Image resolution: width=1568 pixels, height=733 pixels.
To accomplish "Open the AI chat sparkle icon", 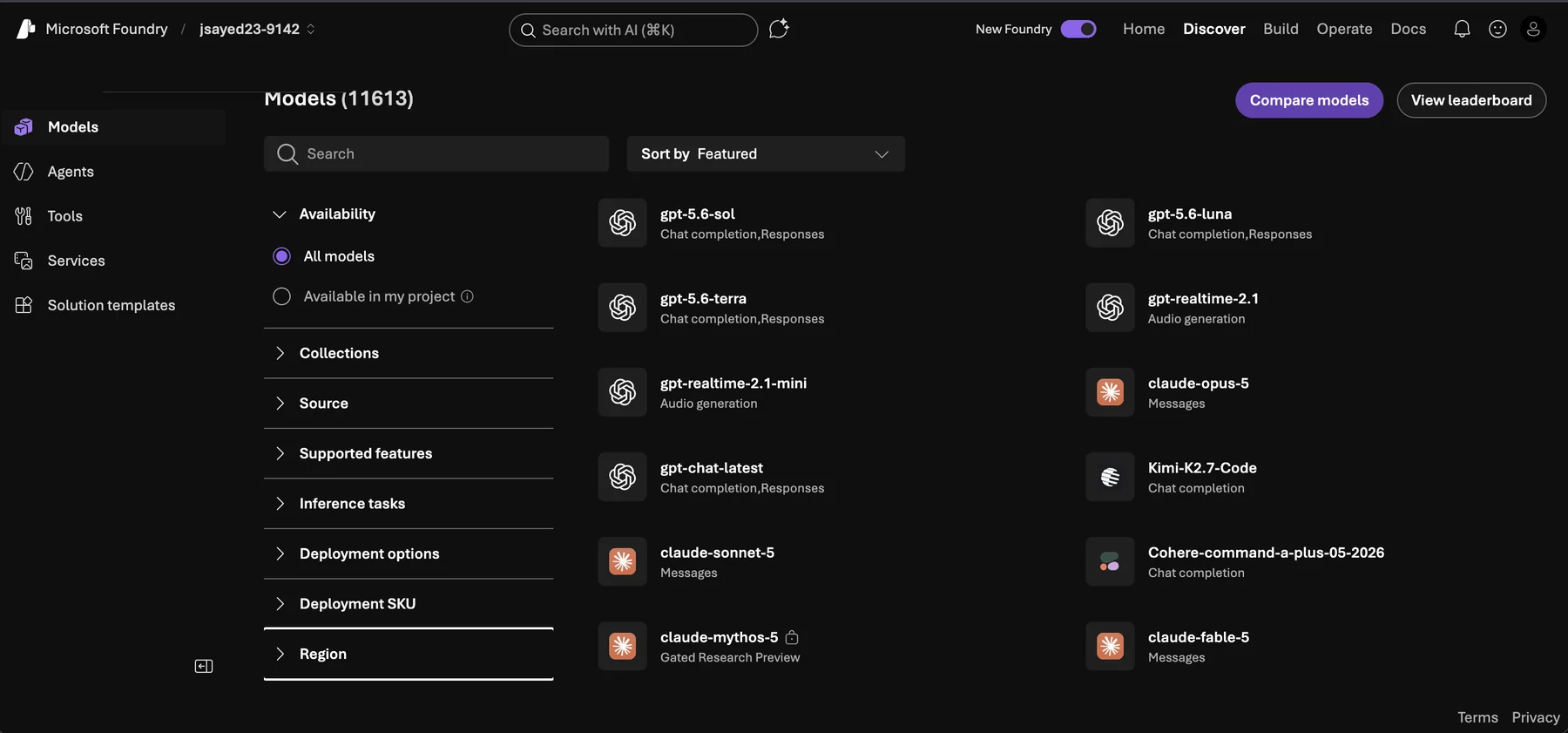I will click(x=779, y=29).
